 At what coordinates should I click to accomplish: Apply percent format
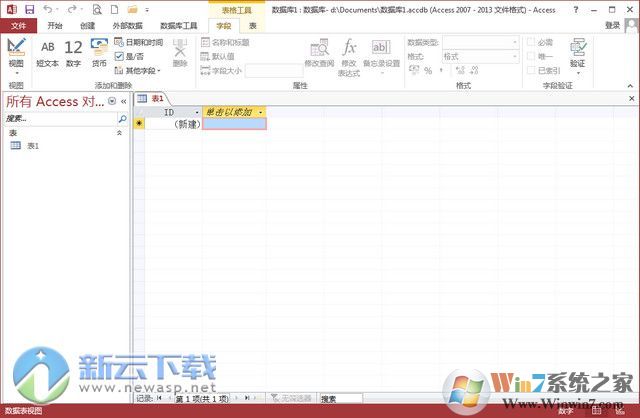[x=428, y=70]
